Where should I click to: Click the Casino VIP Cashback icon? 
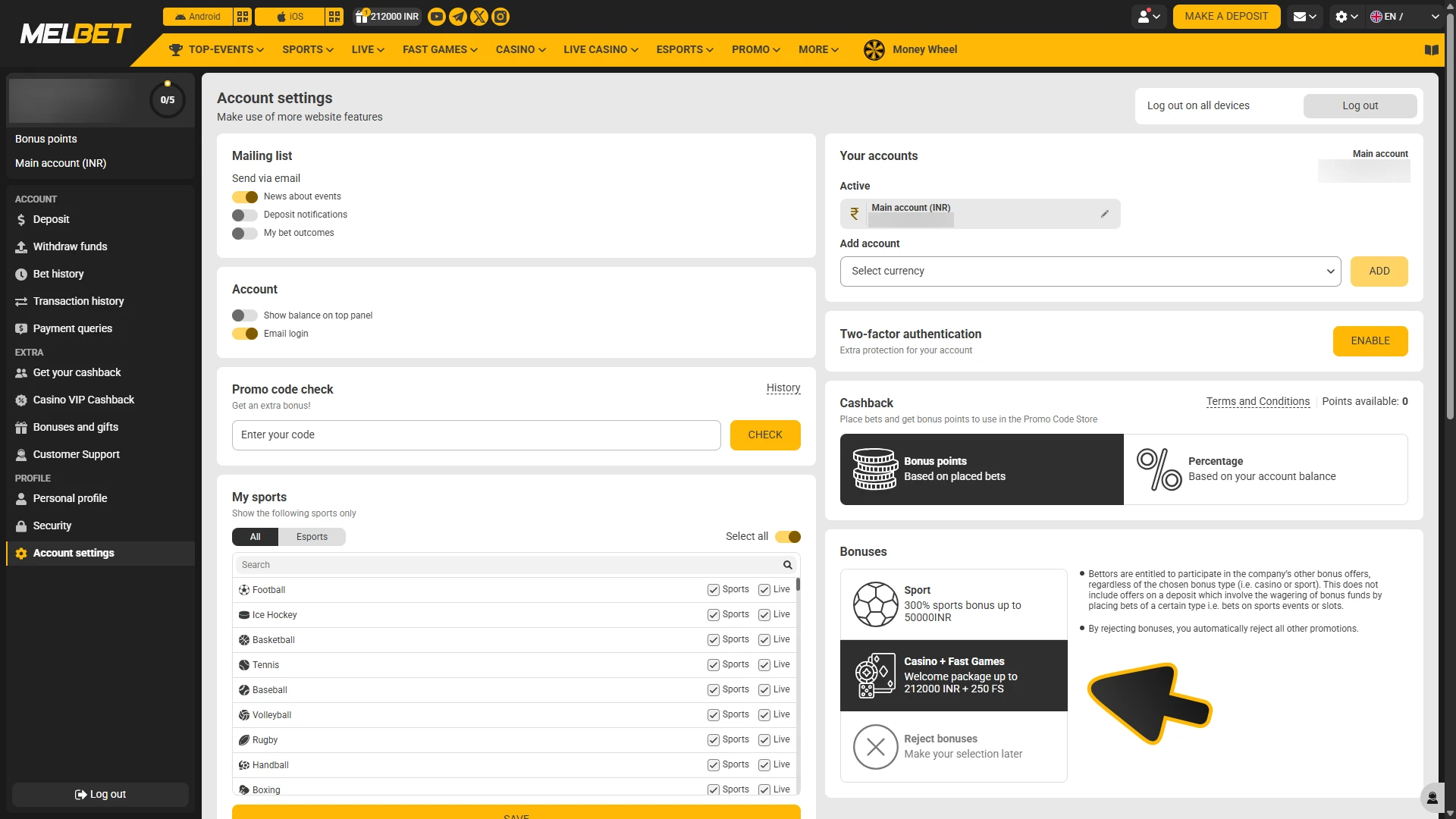click(x=21, y=400)
